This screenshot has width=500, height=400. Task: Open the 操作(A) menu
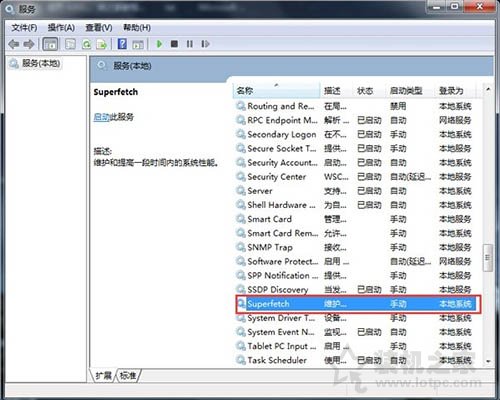pos(61,27)
